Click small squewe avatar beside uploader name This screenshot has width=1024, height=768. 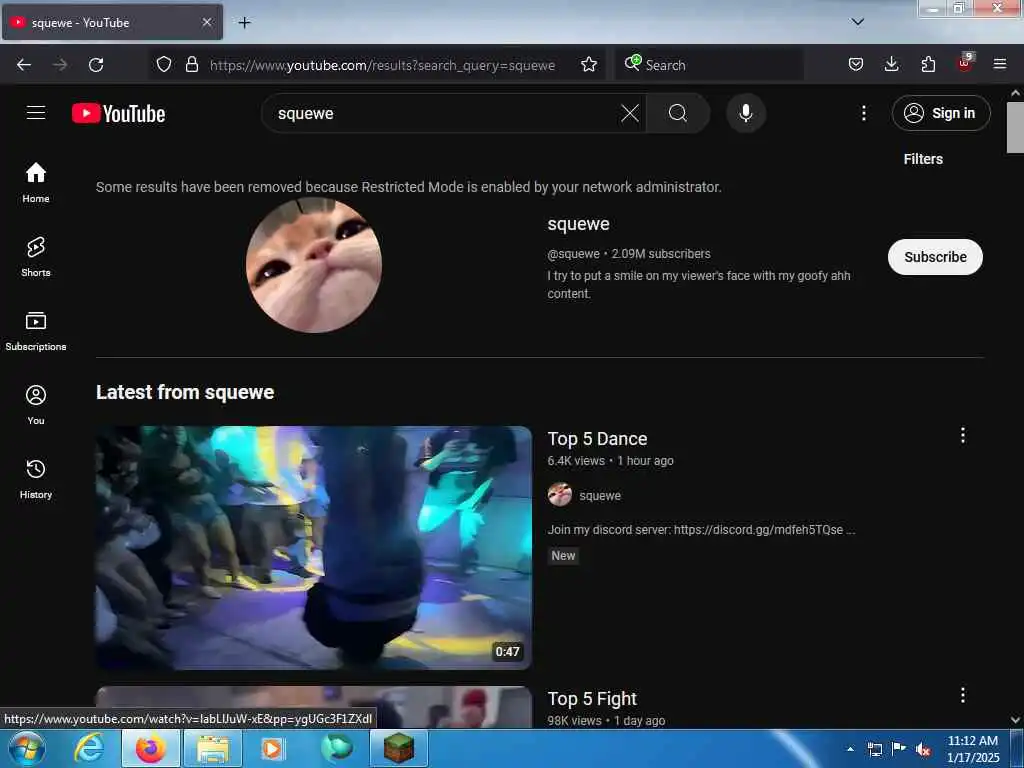(560, 495)
